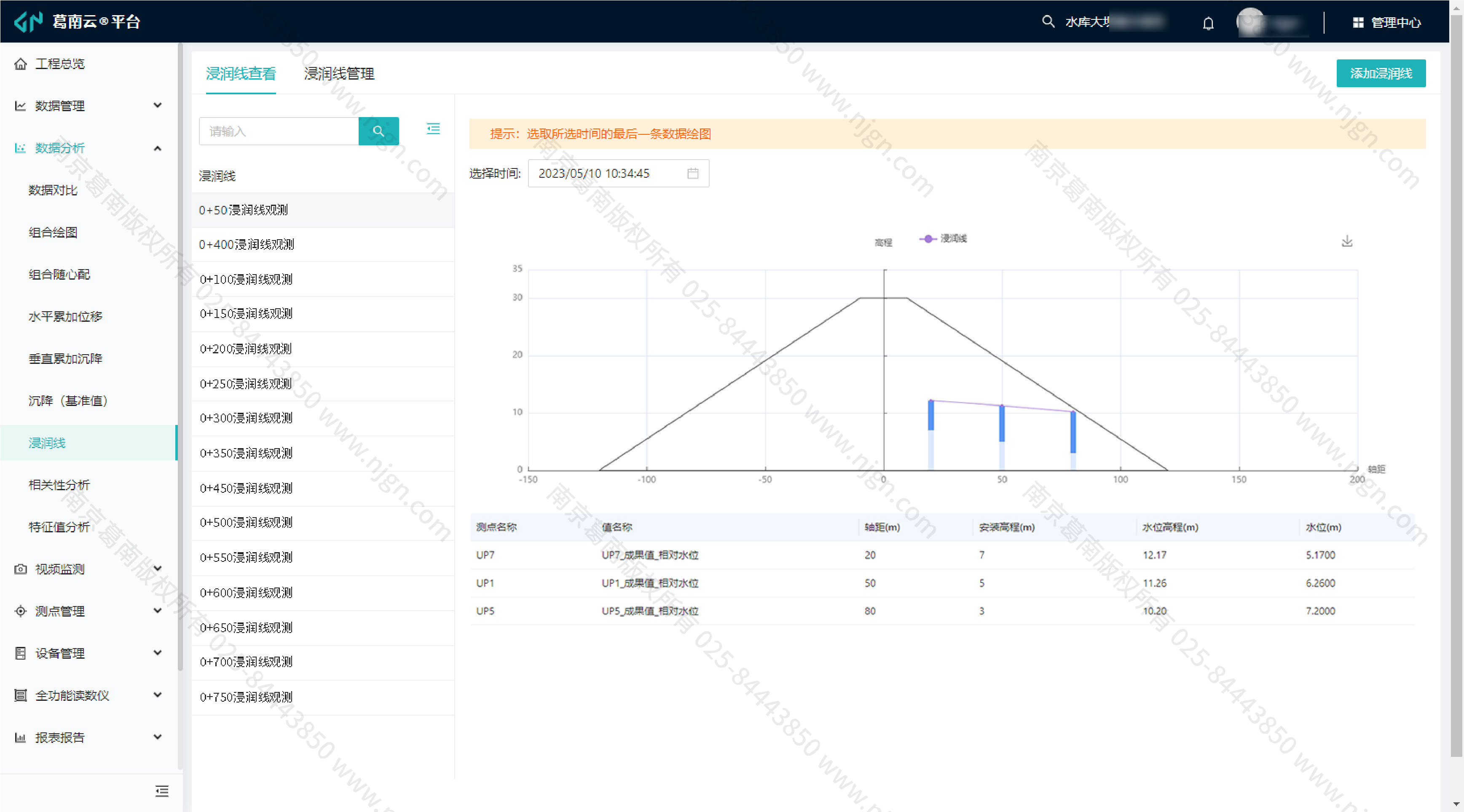Select 0+350浸润线观测 in list
The height and width of the screenshot is (812, 1464).
pyautogui.click(x=323, y=454)
